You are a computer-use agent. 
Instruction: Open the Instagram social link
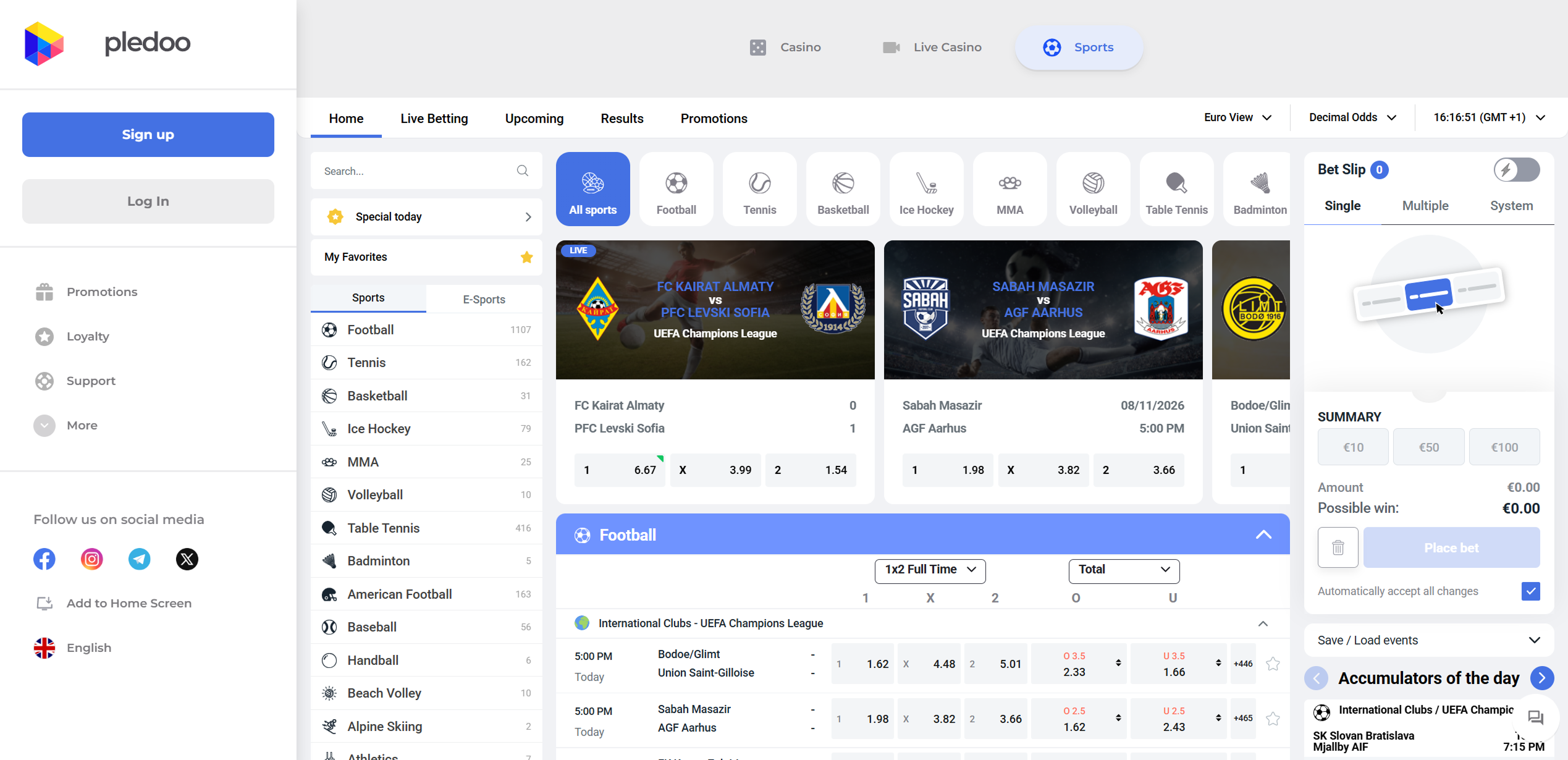[x=92, y=559]
